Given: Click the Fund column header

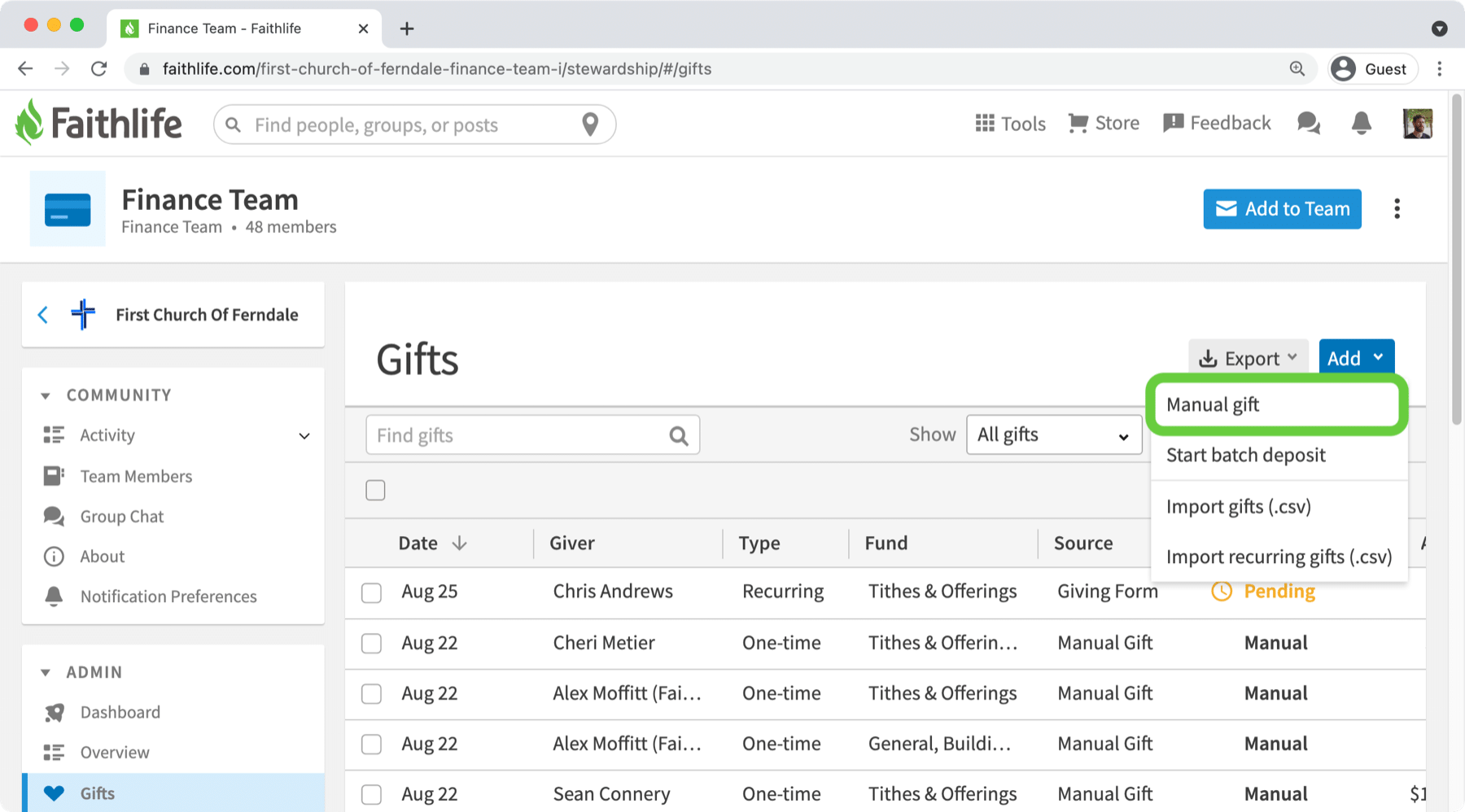Looking at the screenshot, I should [x=886, y=544].
